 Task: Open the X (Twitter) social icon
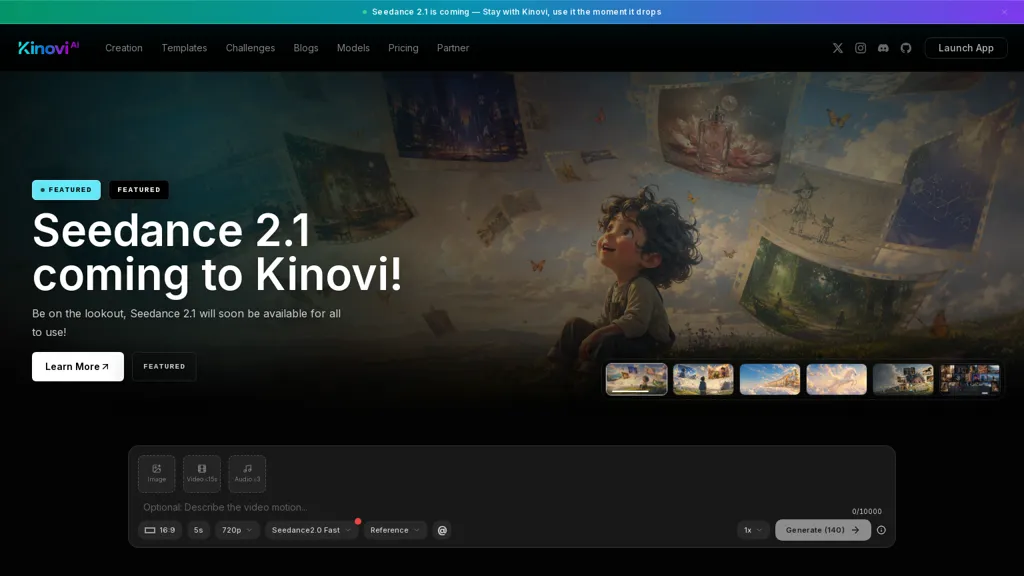[837, 48]
